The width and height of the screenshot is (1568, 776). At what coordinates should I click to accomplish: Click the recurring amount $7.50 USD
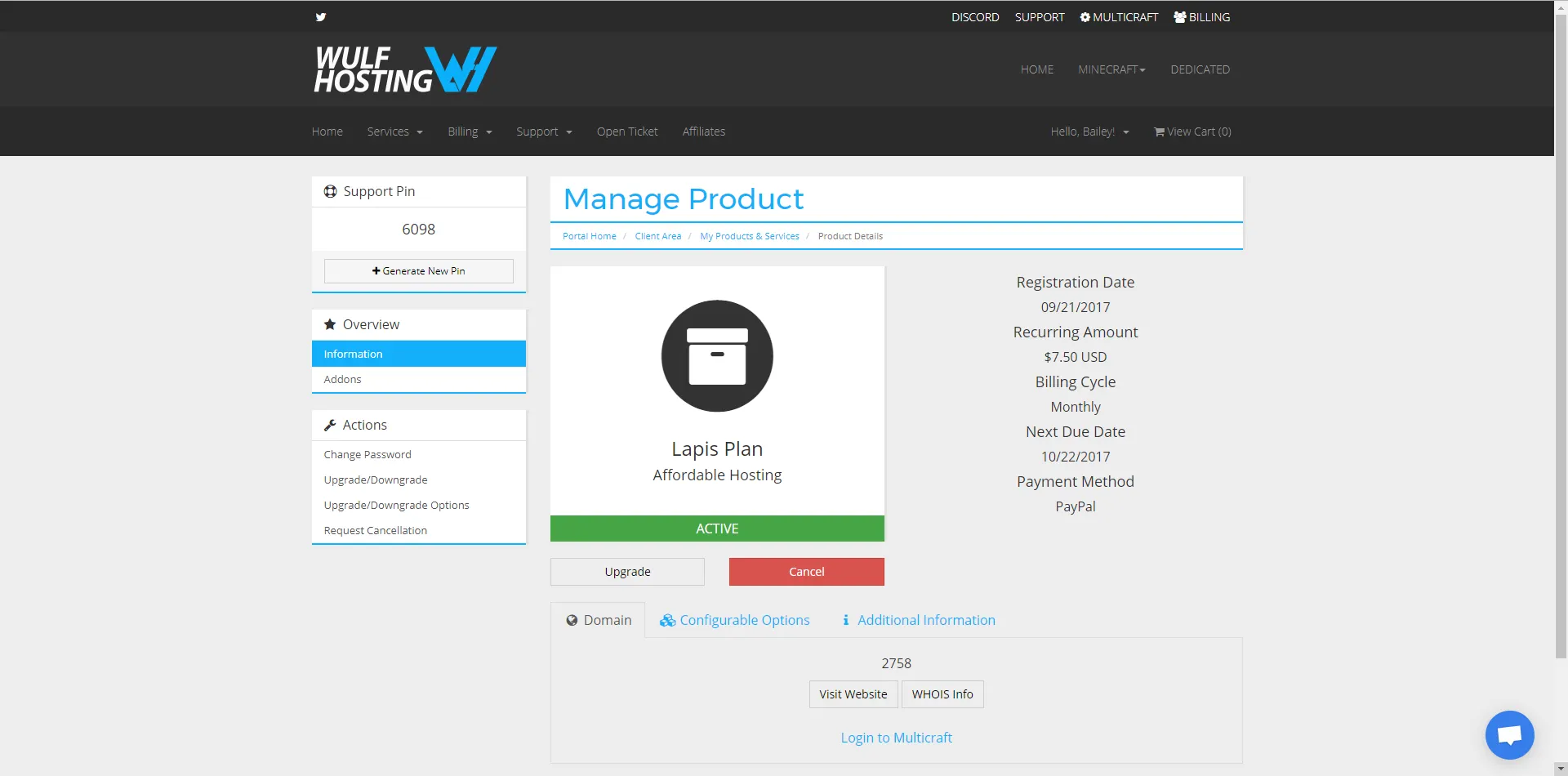(1076, 357)
